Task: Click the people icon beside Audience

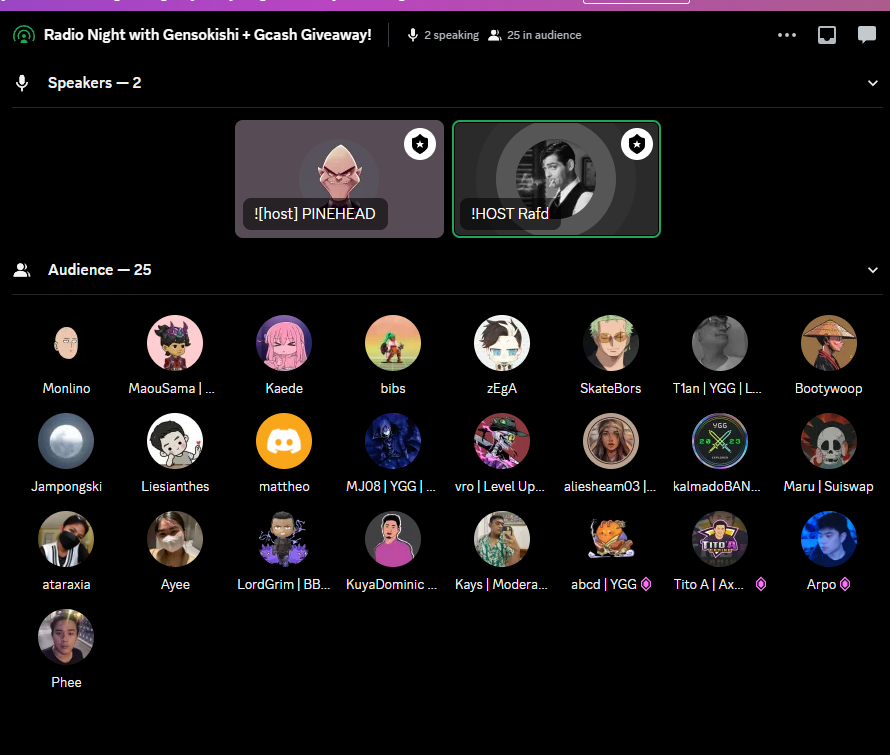Action: (22, 270)
